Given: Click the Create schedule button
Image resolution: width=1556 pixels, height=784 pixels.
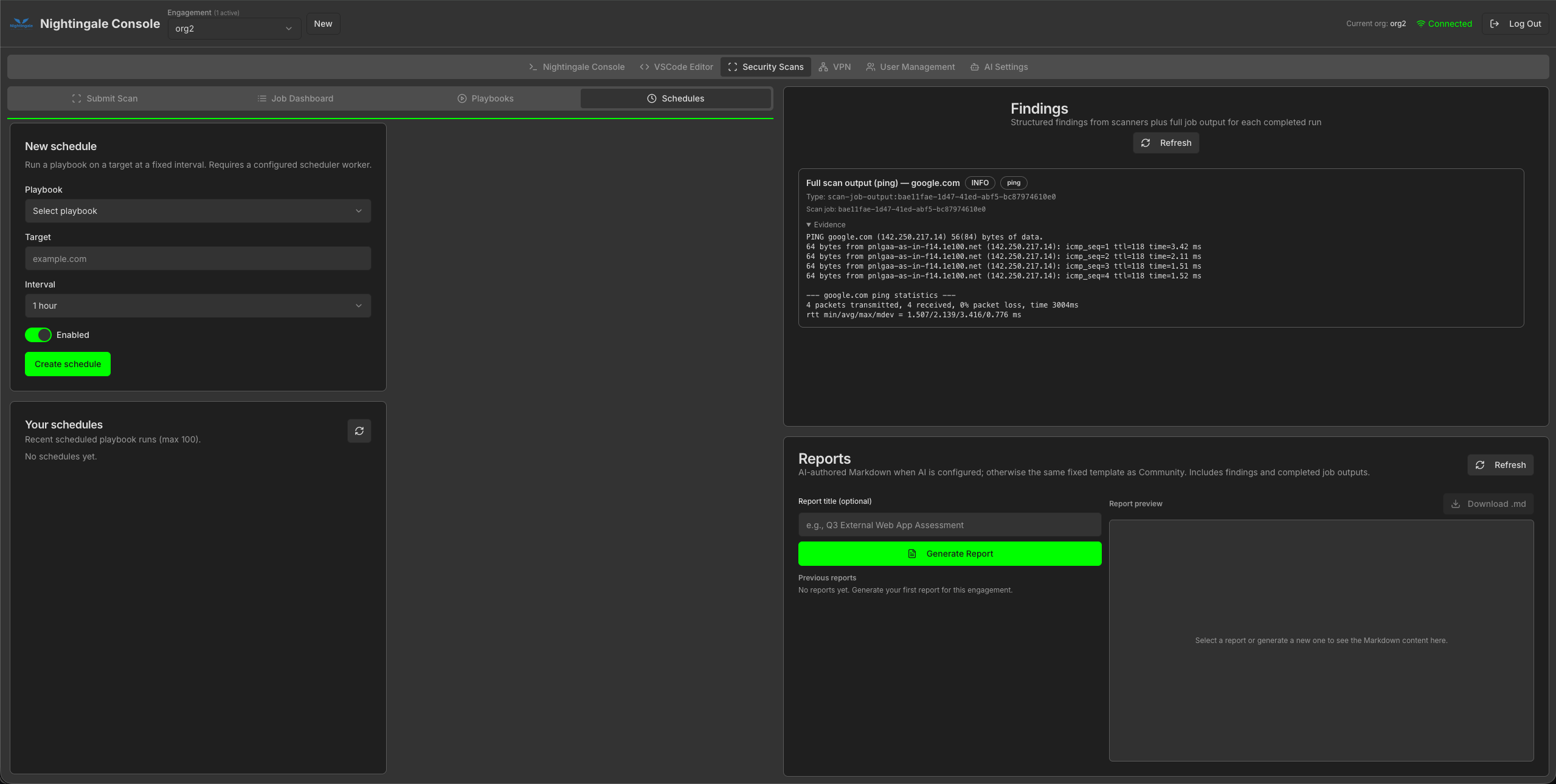Looking at the screenshot, I should 67,364.
